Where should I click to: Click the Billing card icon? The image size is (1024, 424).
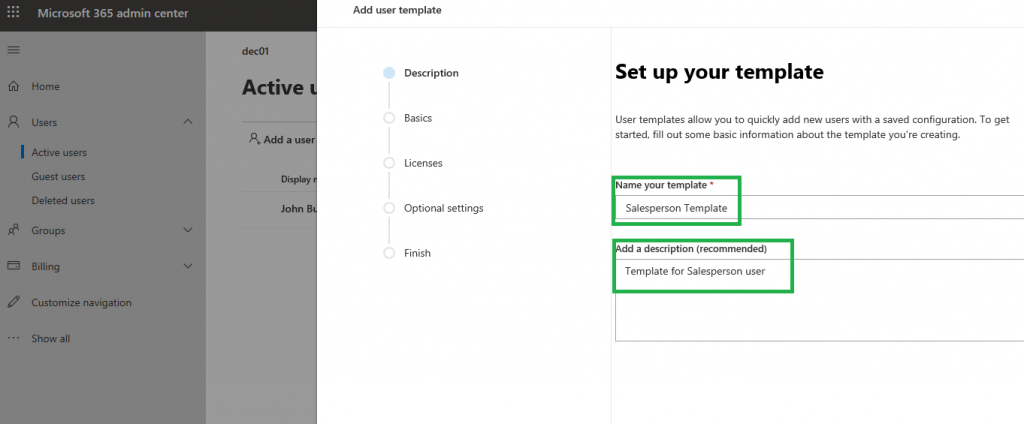(14, 266)
